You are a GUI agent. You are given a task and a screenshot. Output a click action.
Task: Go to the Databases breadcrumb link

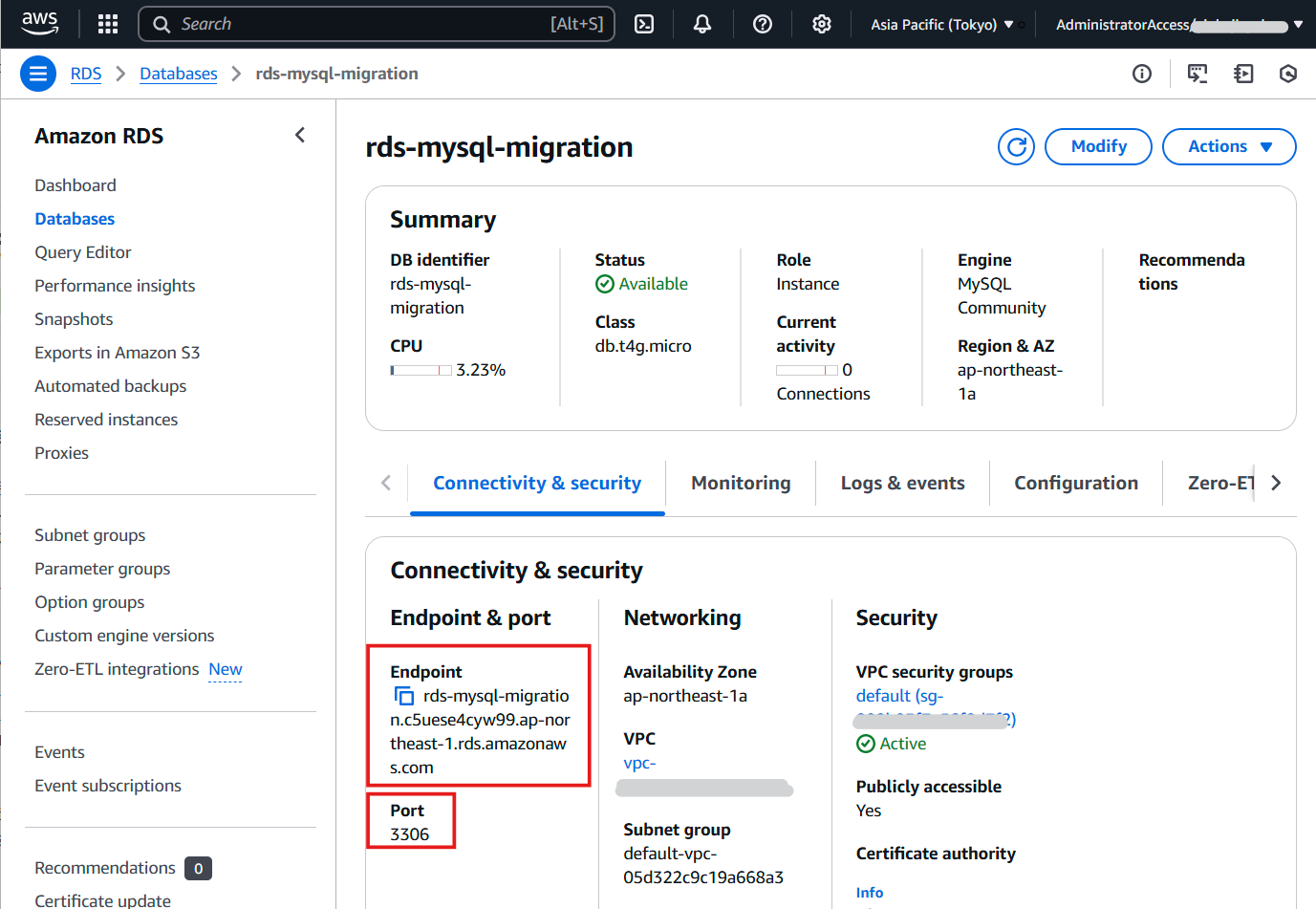click(x=179, y=74)
